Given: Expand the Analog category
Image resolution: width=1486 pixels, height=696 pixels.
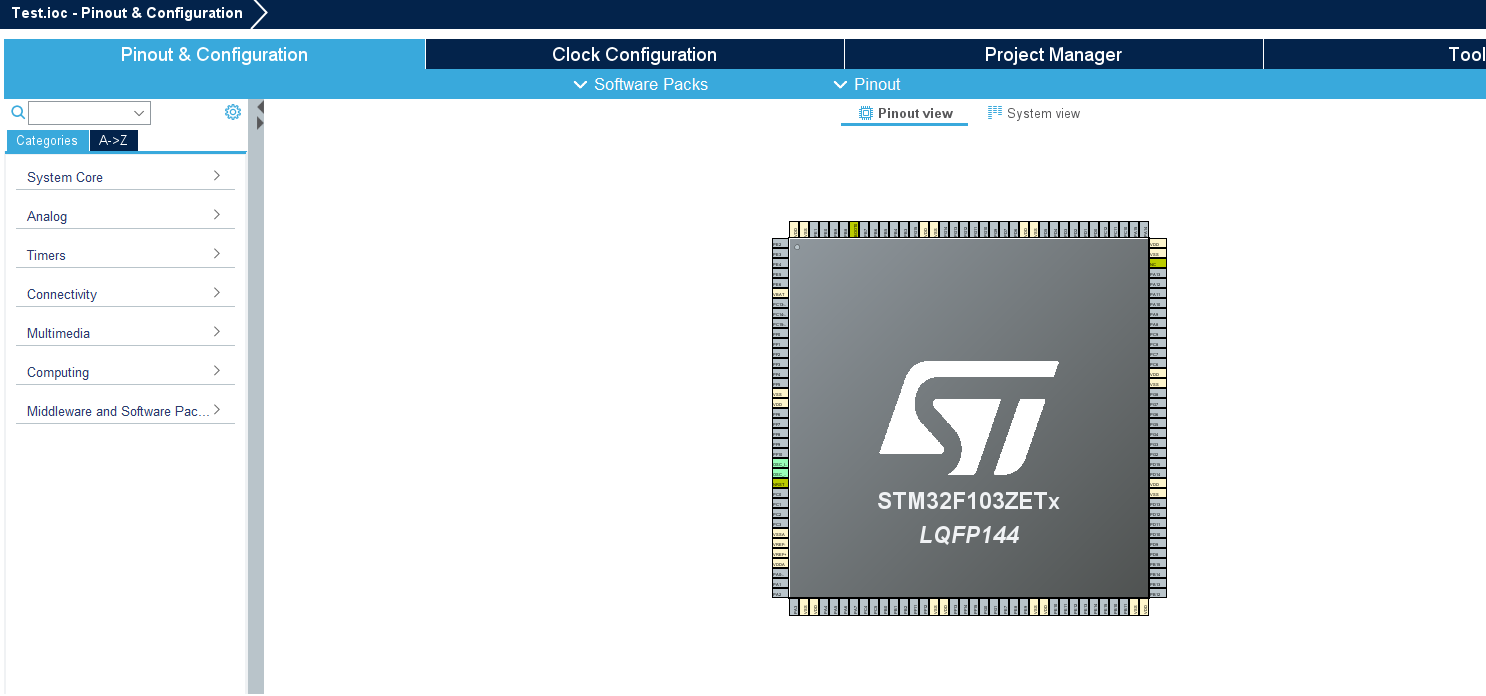Looking at the screenshot, I should [x=125, y=216].
